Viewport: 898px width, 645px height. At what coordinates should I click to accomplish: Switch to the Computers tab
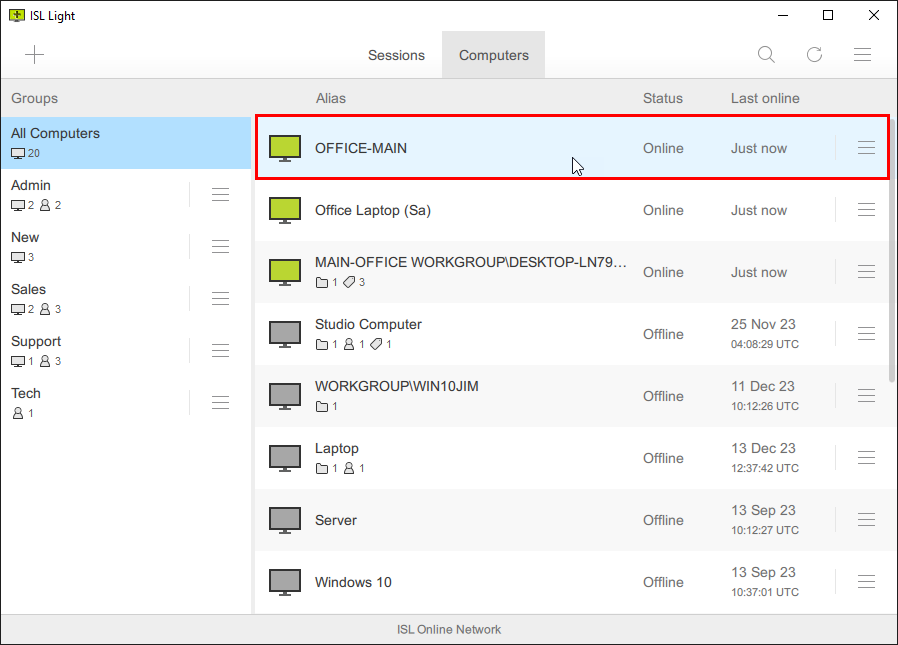pos(493,55)
